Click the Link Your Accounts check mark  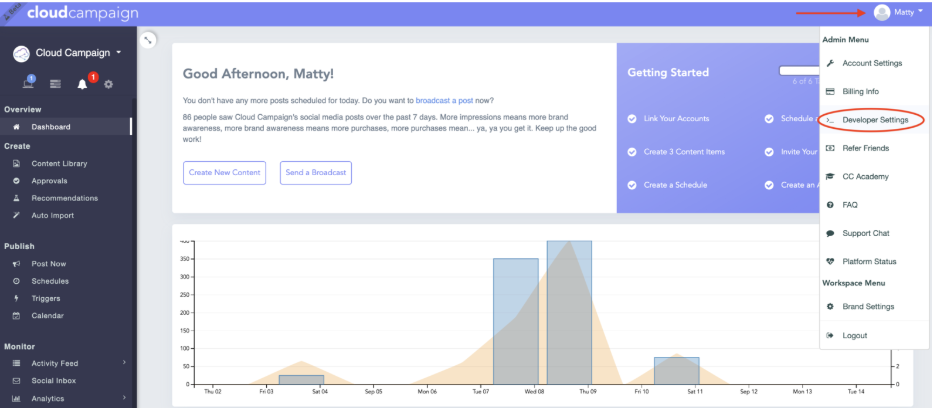coord(632,118)
